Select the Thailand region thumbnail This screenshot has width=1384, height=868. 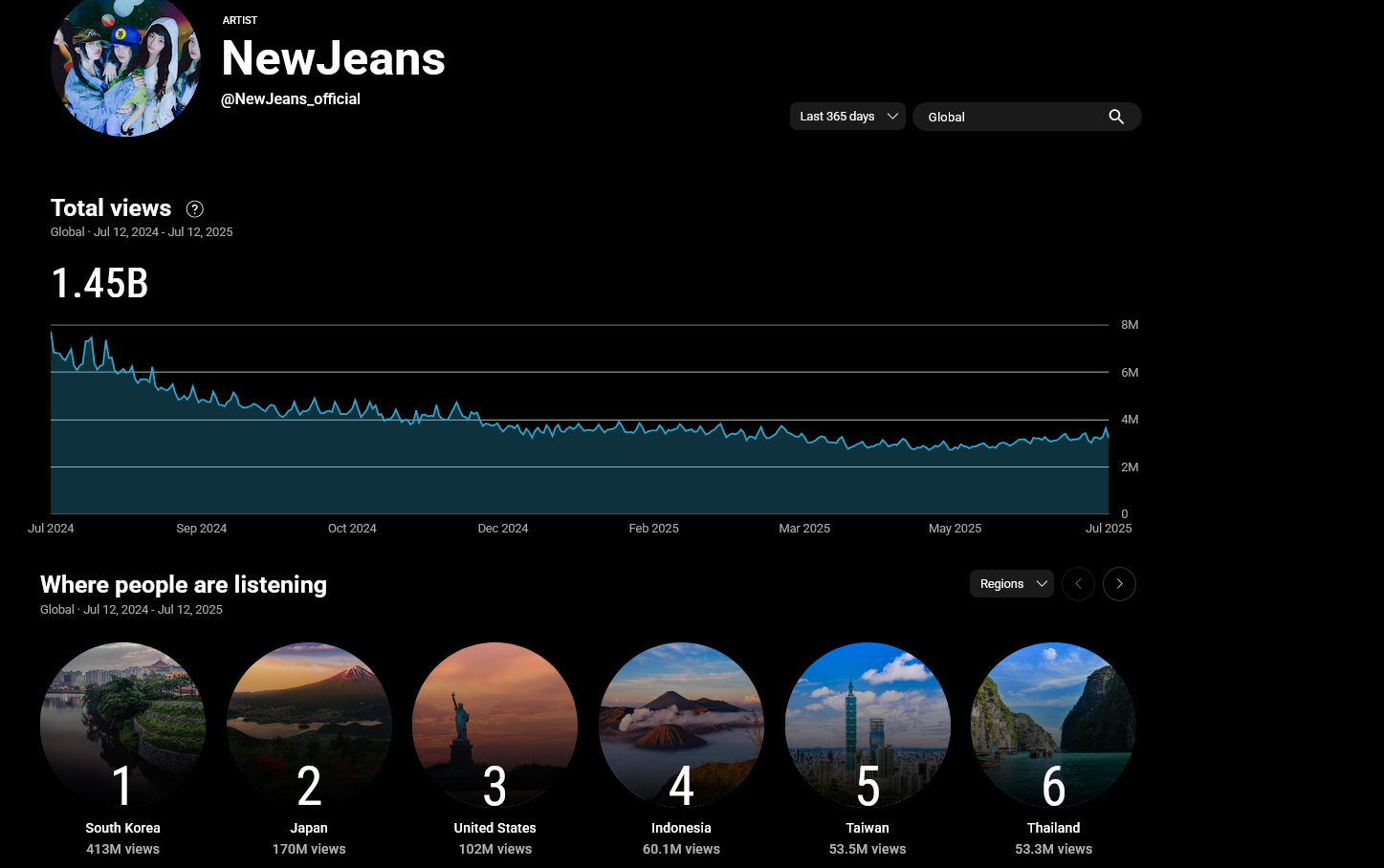pyautogui.click(x=1053, y=725)
